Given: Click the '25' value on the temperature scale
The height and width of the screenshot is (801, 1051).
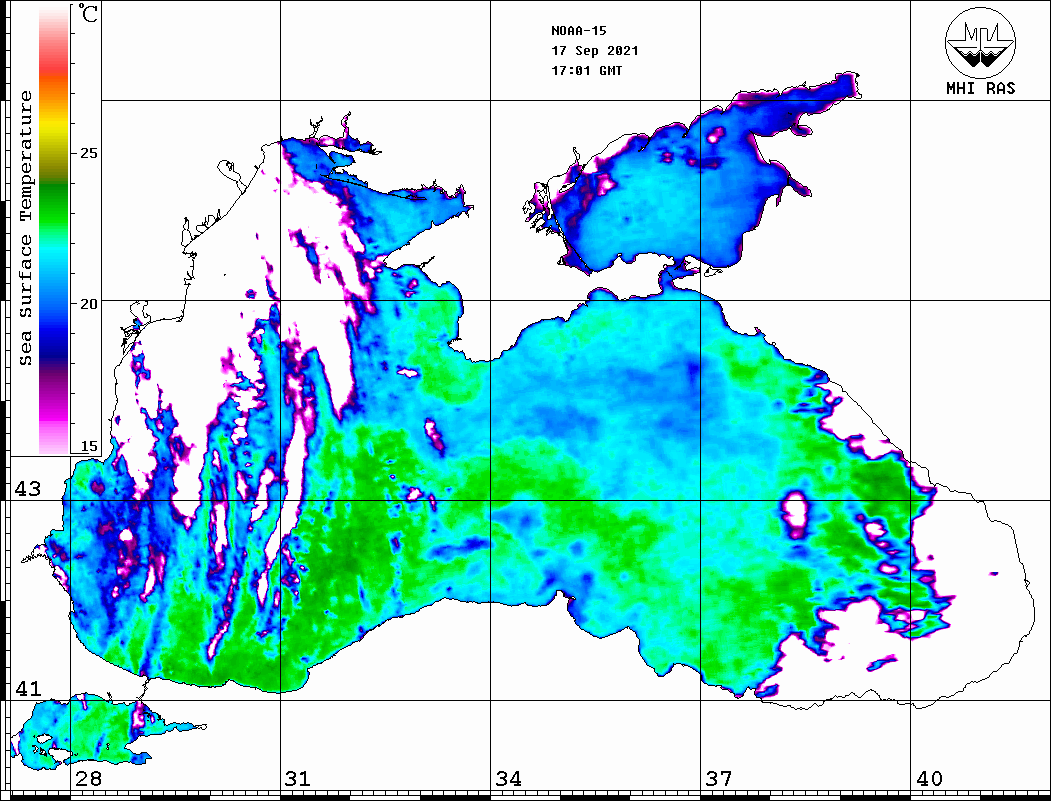Looking at the screenshot, I should click(x=88, y=153).
